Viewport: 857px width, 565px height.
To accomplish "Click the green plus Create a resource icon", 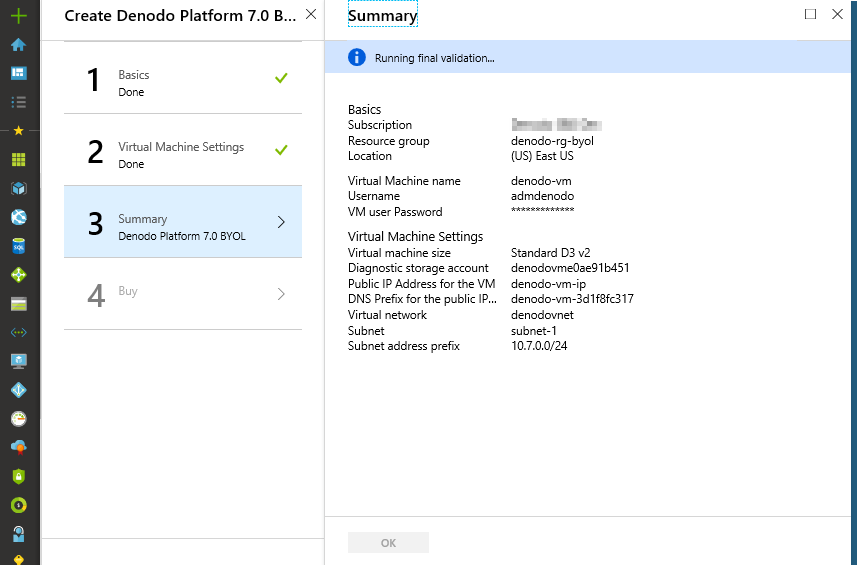I will (19, 16).
